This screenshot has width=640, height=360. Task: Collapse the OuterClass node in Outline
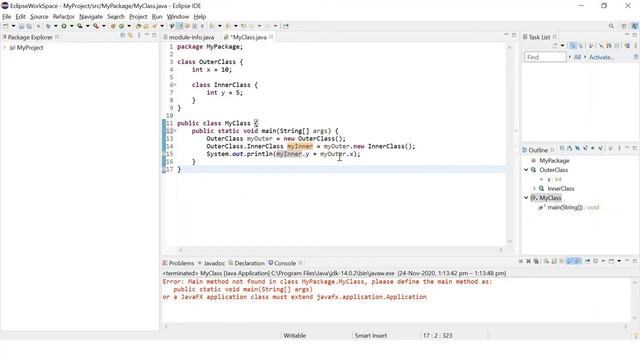[x=526, y=170]
